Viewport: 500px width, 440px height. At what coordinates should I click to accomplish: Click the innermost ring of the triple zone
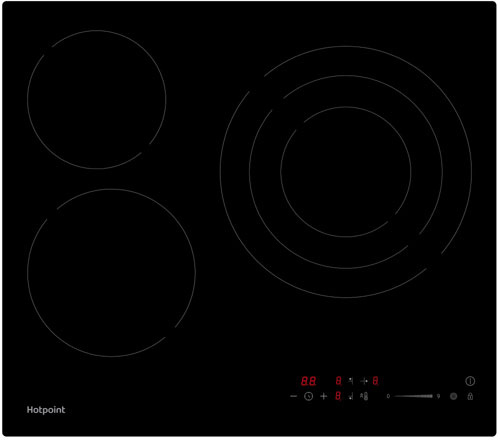346,172
